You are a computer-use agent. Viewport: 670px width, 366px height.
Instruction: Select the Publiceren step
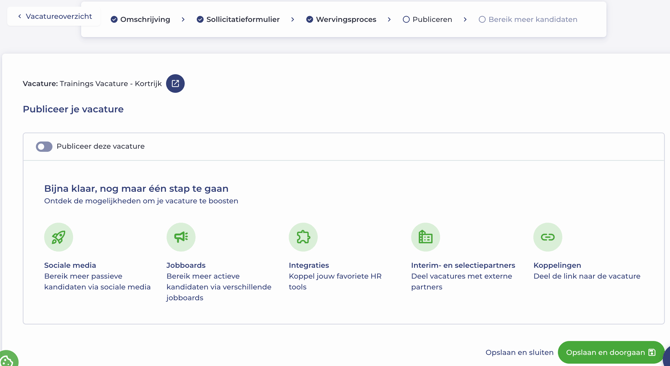point(432,20)
